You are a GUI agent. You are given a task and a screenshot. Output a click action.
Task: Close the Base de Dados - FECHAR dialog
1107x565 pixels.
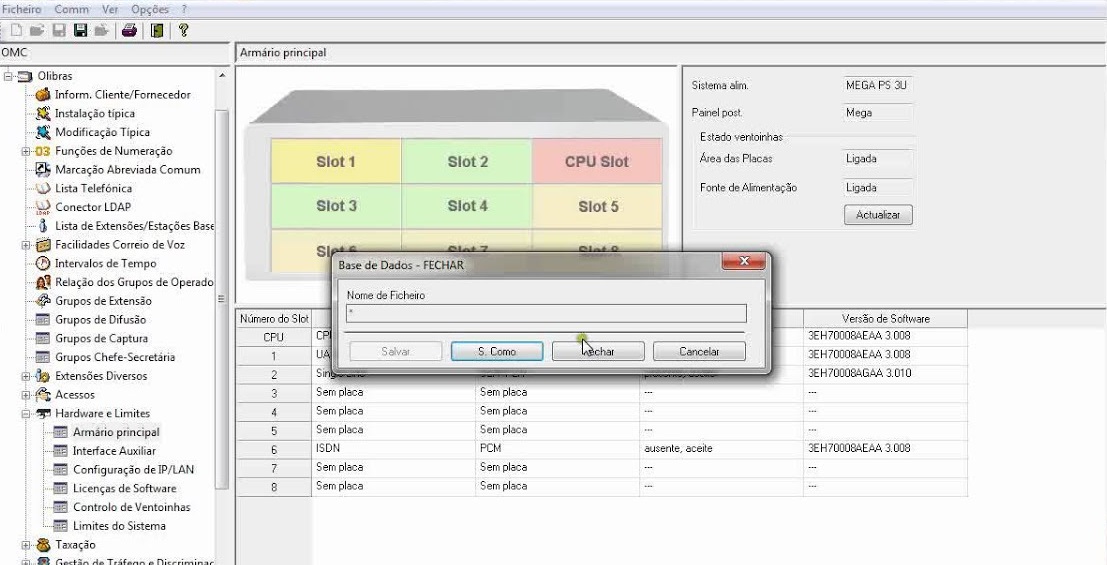743,262
